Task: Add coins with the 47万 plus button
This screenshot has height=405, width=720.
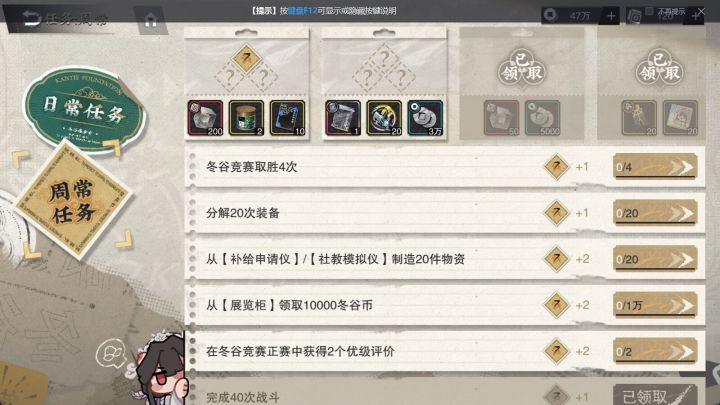Action: (x=611, y=17)
